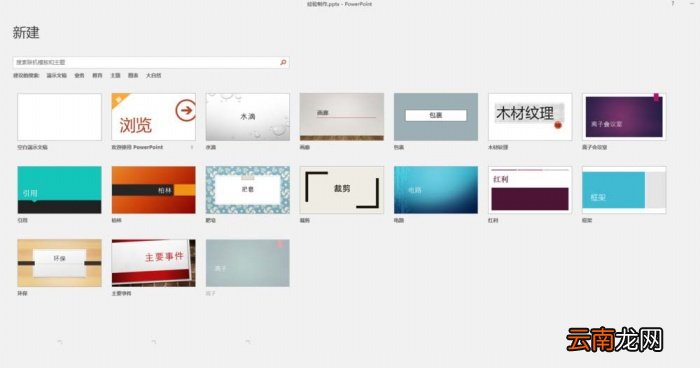Search suggested term 演示文稿
Image resolution: width=700 pixels, height=368 pixels.
(57, 75)
